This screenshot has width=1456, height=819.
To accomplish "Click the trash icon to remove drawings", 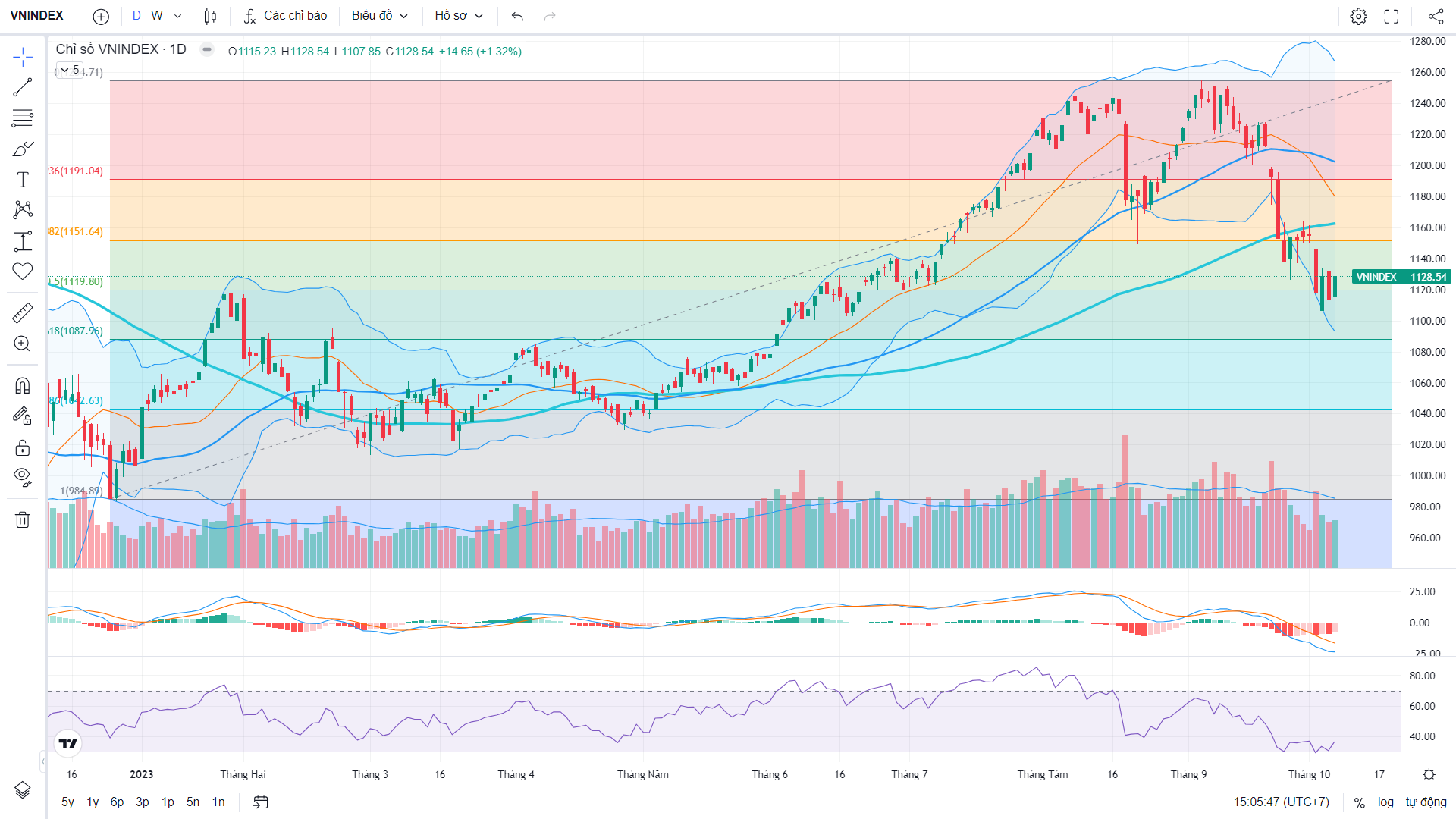I will (23, 519).
